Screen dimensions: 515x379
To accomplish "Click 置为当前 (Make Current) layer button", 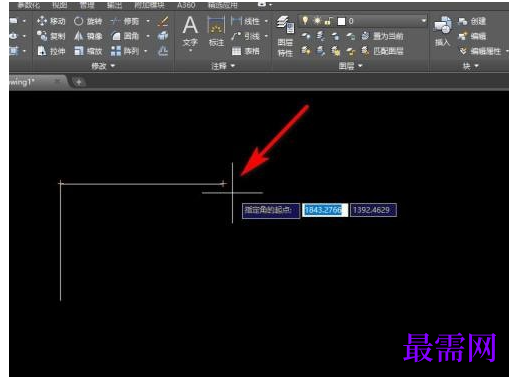I will (382, 36).
